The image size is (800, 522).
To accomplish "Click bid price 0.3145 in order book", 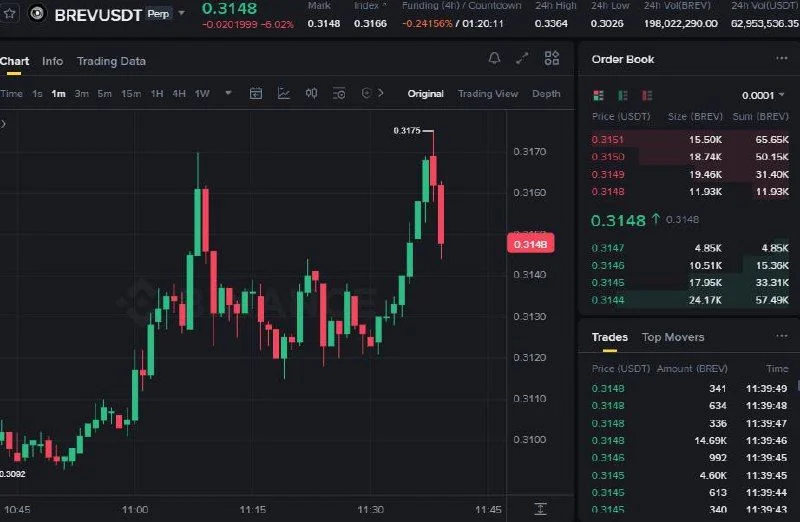I will (x=608, y=283).
